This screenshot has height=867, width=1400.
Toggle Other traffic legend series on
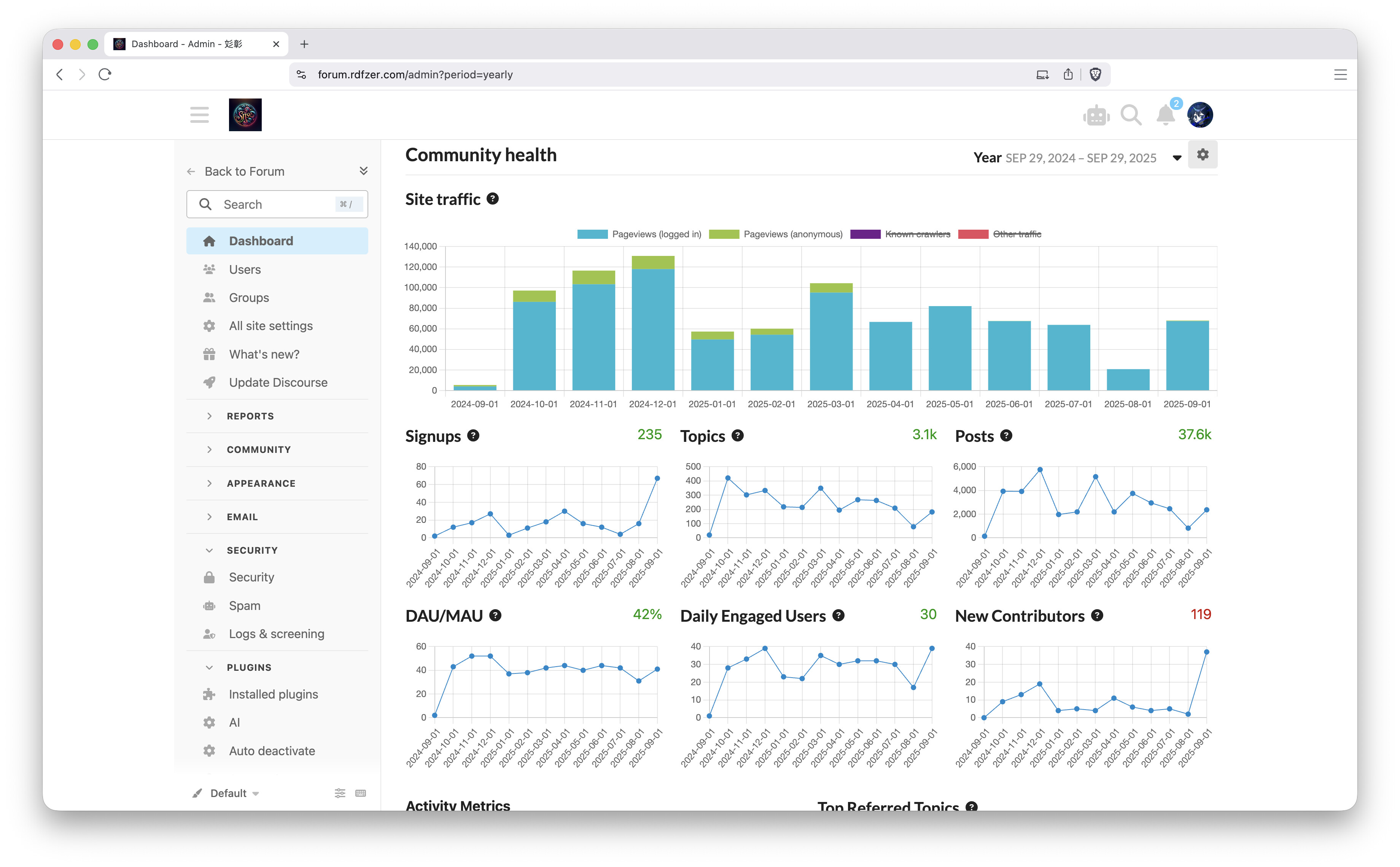(1016, 234)
